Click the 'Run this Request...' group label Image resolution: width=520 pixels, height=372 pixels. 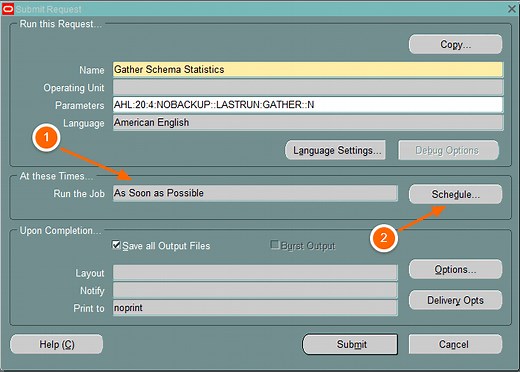[x=61, y=24]
